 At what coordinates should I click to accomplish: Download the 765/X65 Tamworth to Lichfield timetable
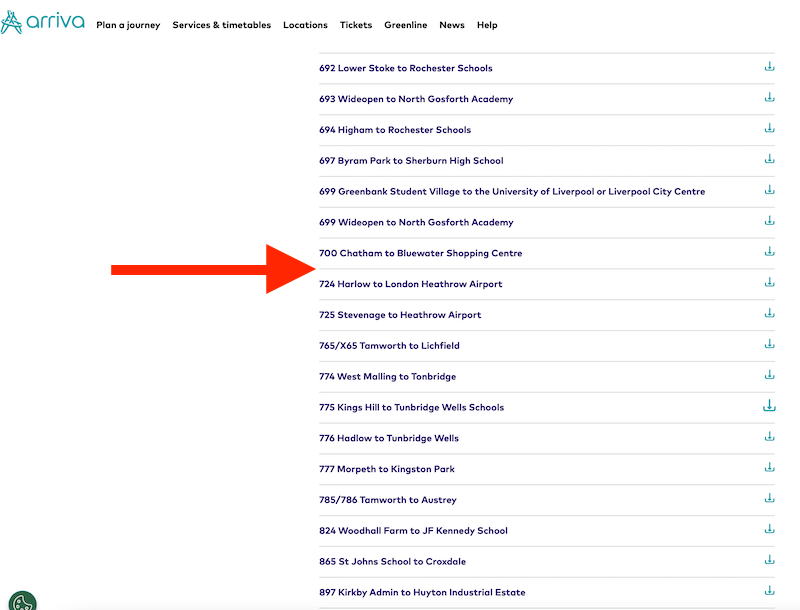point(769,345)
